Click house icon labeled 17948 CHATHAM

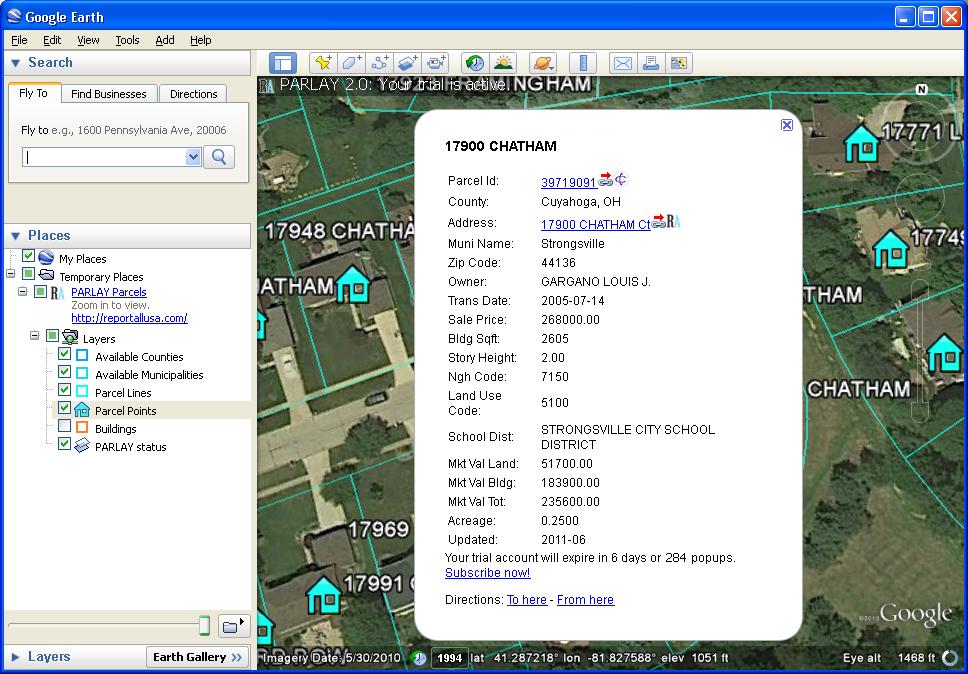tap(353, 285)
